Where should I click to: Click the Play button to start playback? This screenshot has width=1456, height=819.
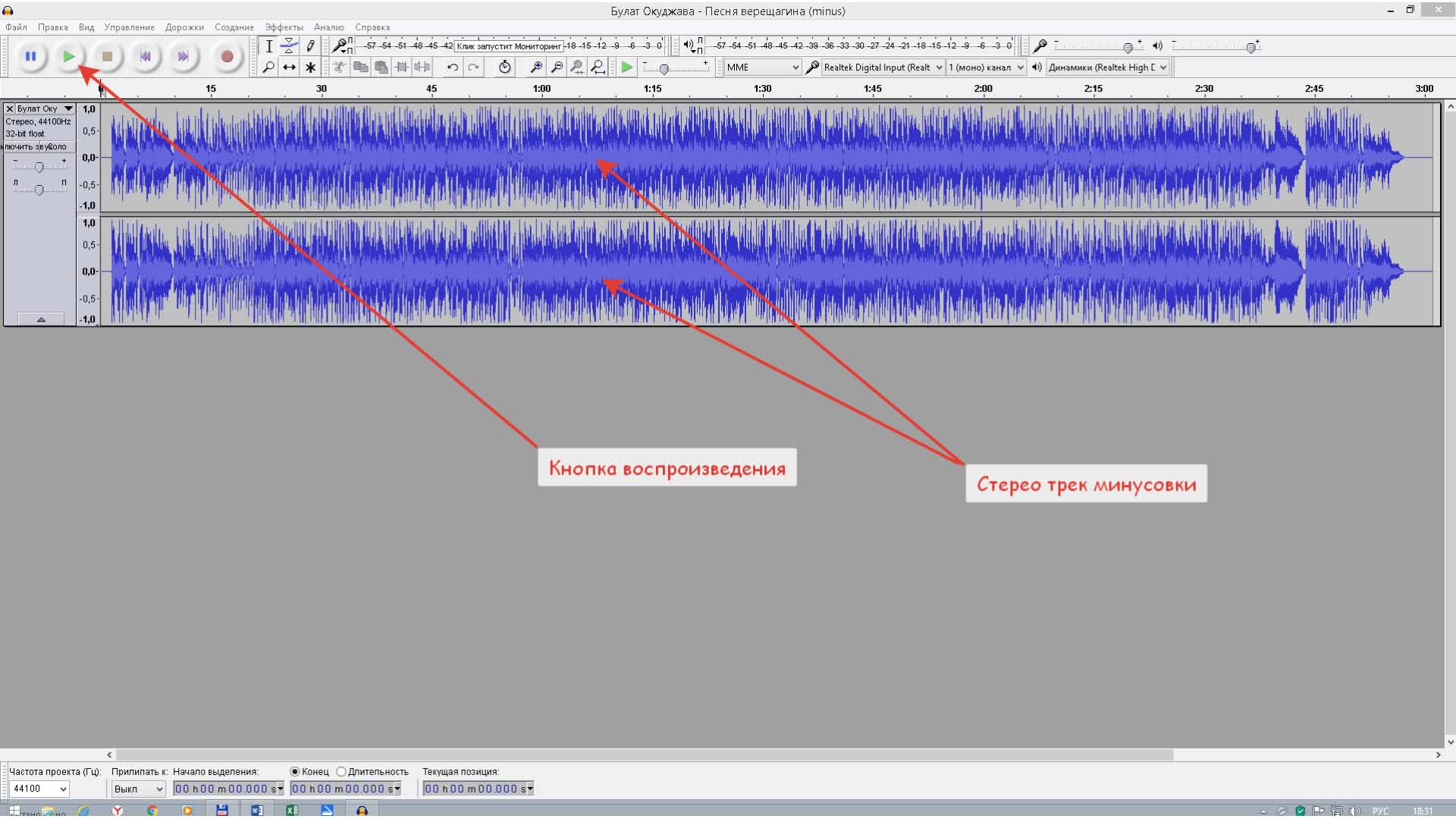[x=69, y=56]
